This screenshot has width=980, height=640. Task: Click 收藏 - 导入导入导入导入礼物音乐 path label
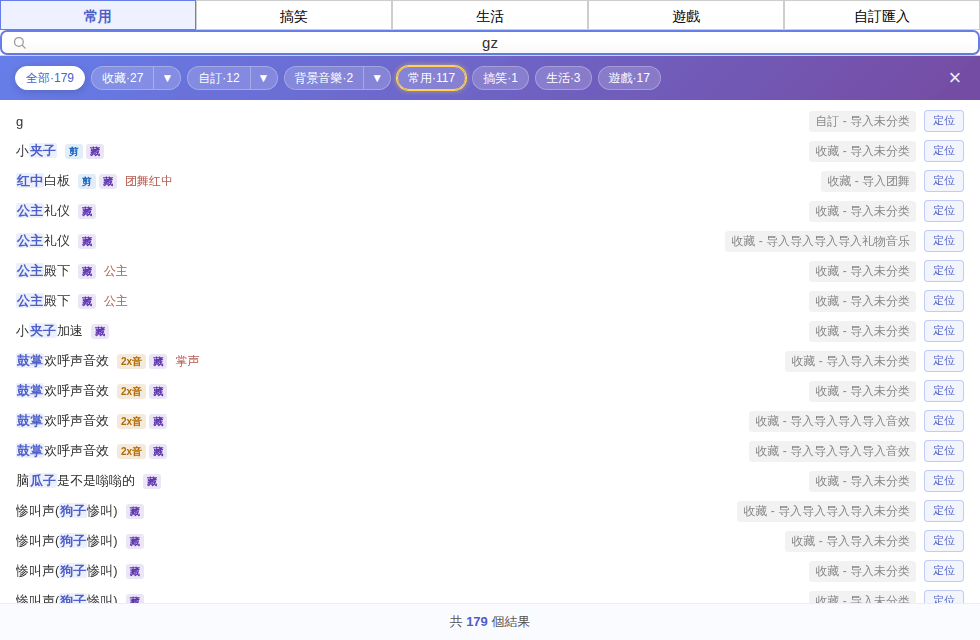coord(821,241)
